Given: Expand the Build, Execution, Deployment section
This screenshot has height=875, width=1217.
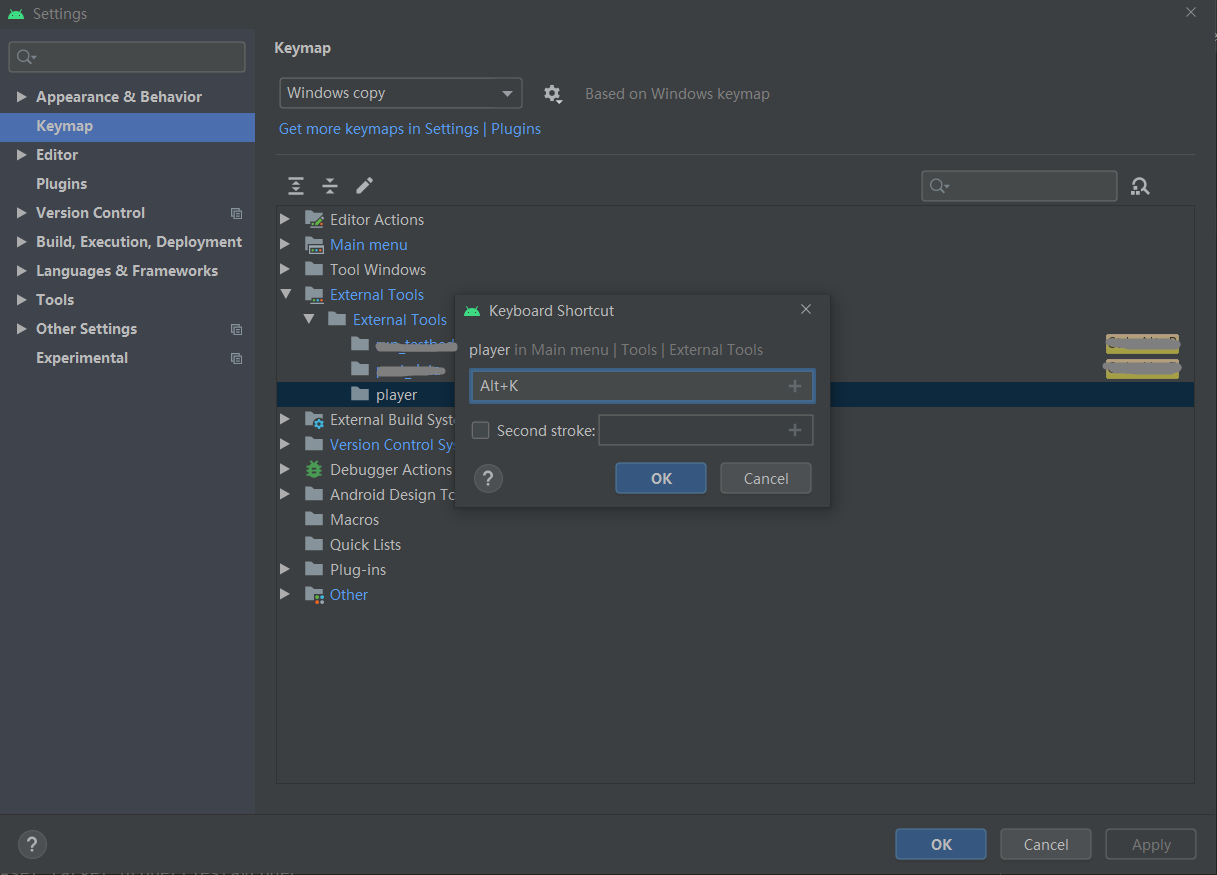Looking at the screenshot, I should 22,242.
